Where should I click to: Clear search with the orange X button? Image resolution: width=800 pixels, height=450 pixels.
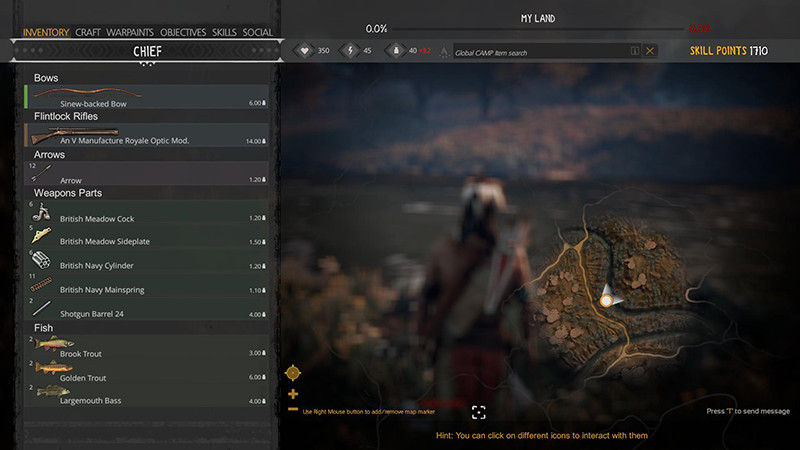650,51
